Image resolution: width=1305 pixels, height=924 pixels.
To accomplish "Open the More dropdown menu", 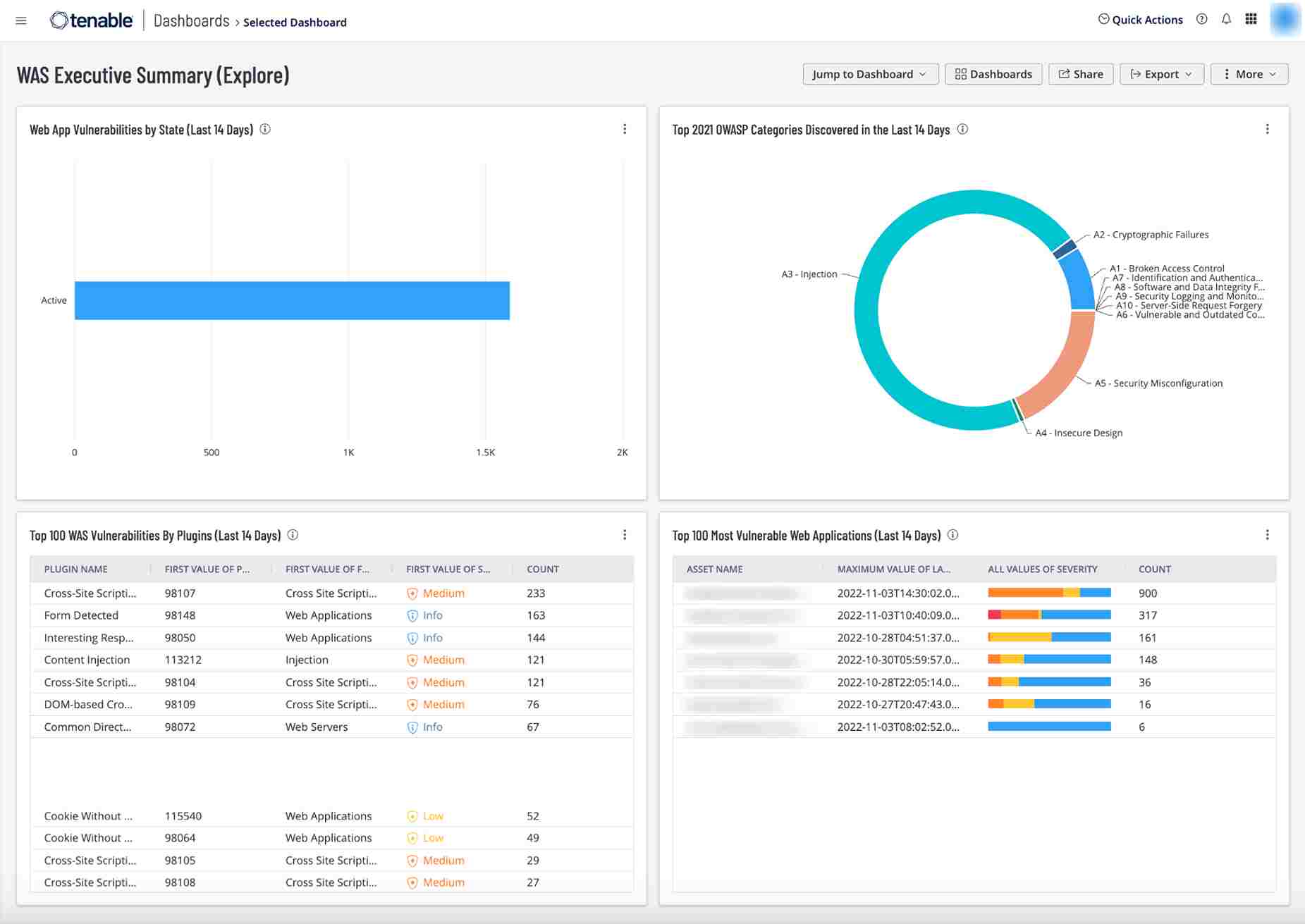I will click(1249, 73).
